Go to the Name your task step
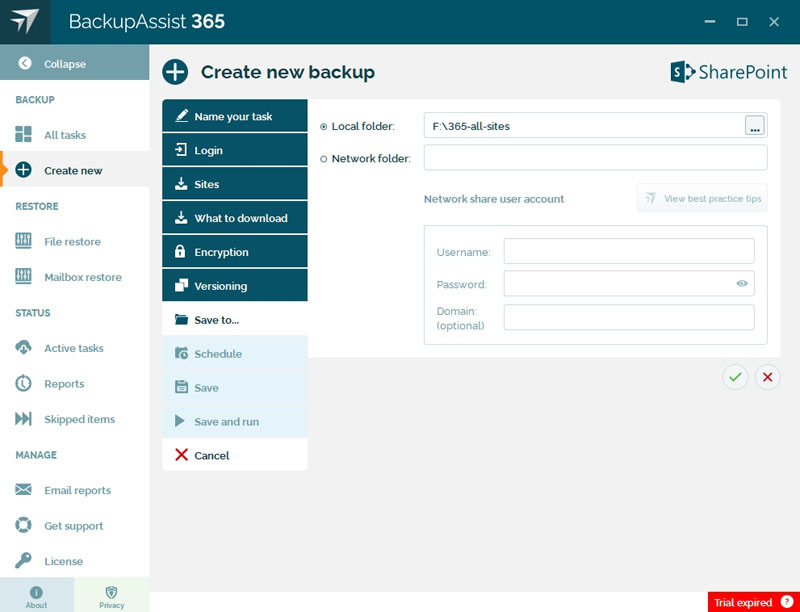The height and width of the screenshot is (612, 800). [x=235, y=116]
